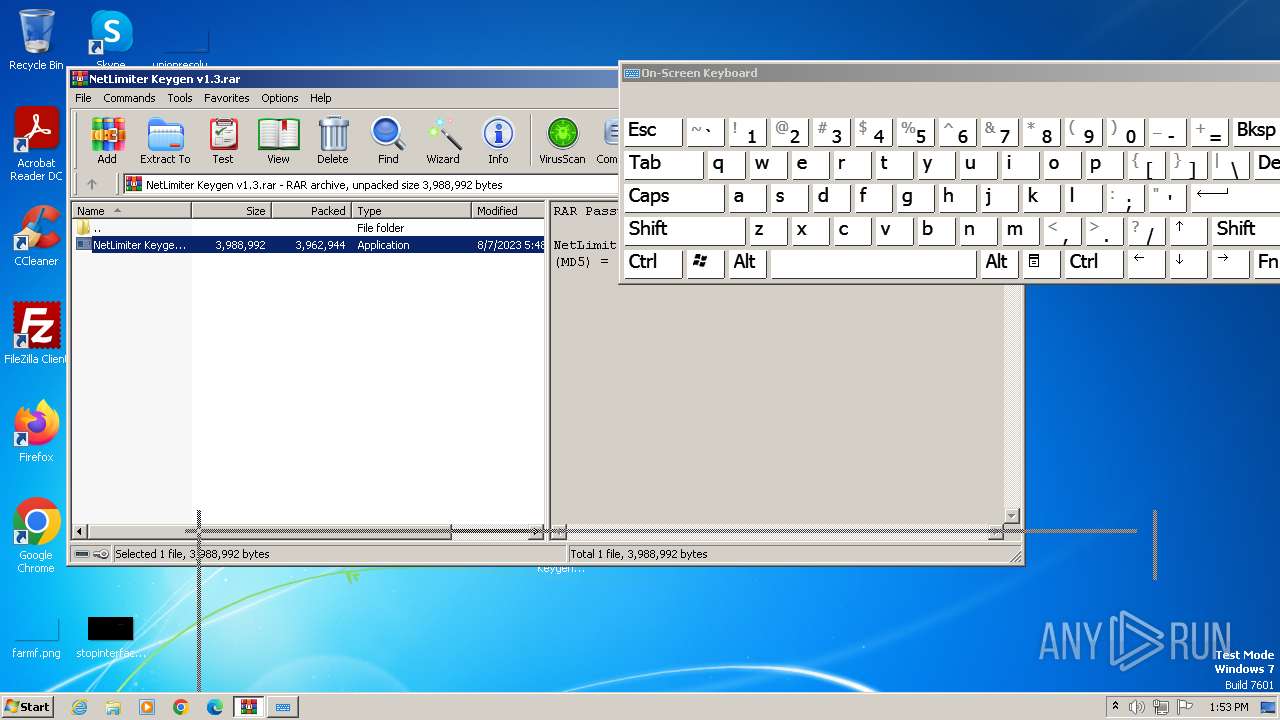Screen dimensions: 1280x720
Task: Sort file list by Modified column
Action: point(508,210)
